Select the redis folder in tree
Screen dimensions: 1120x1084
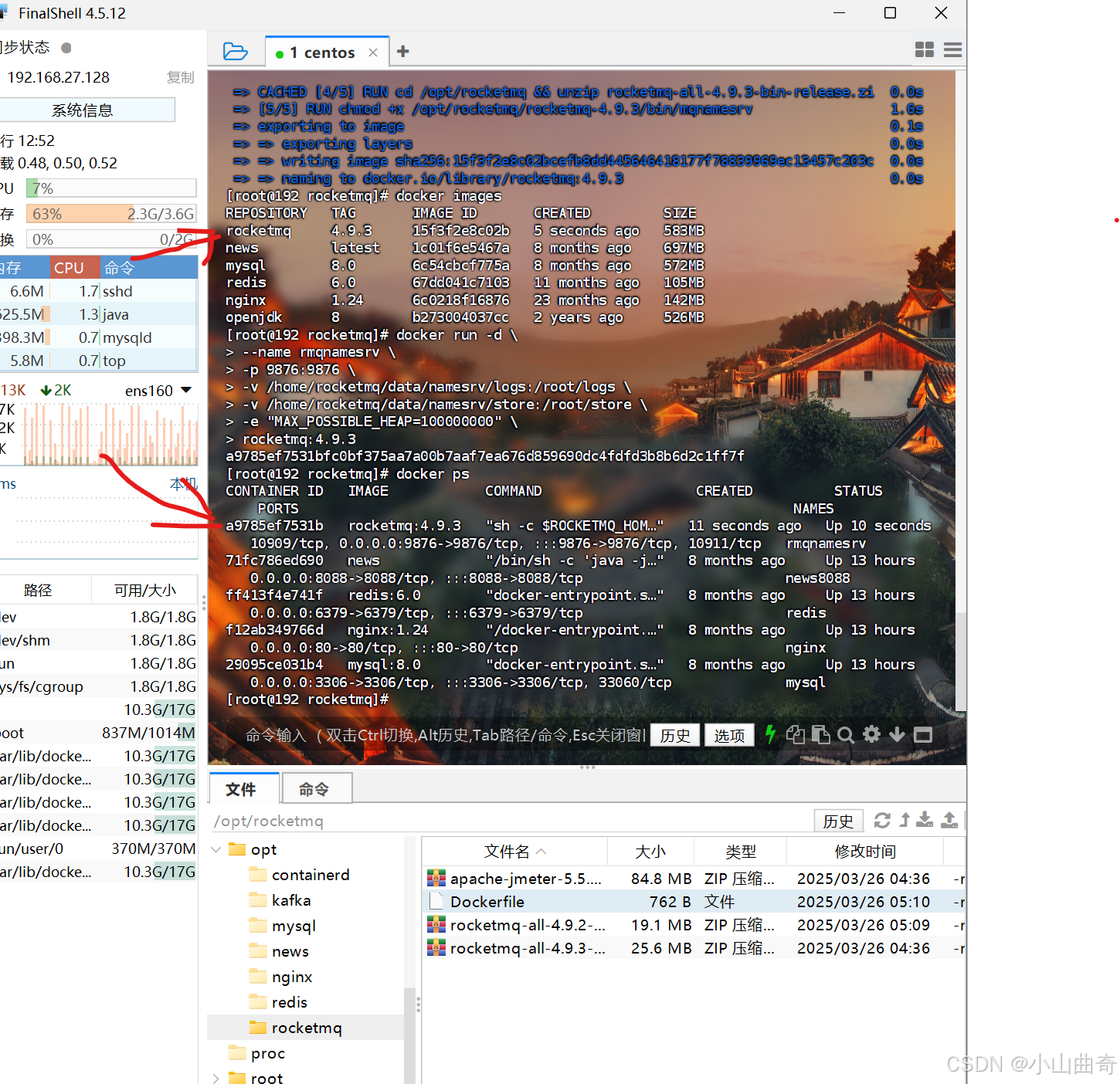pos(279,1002)
